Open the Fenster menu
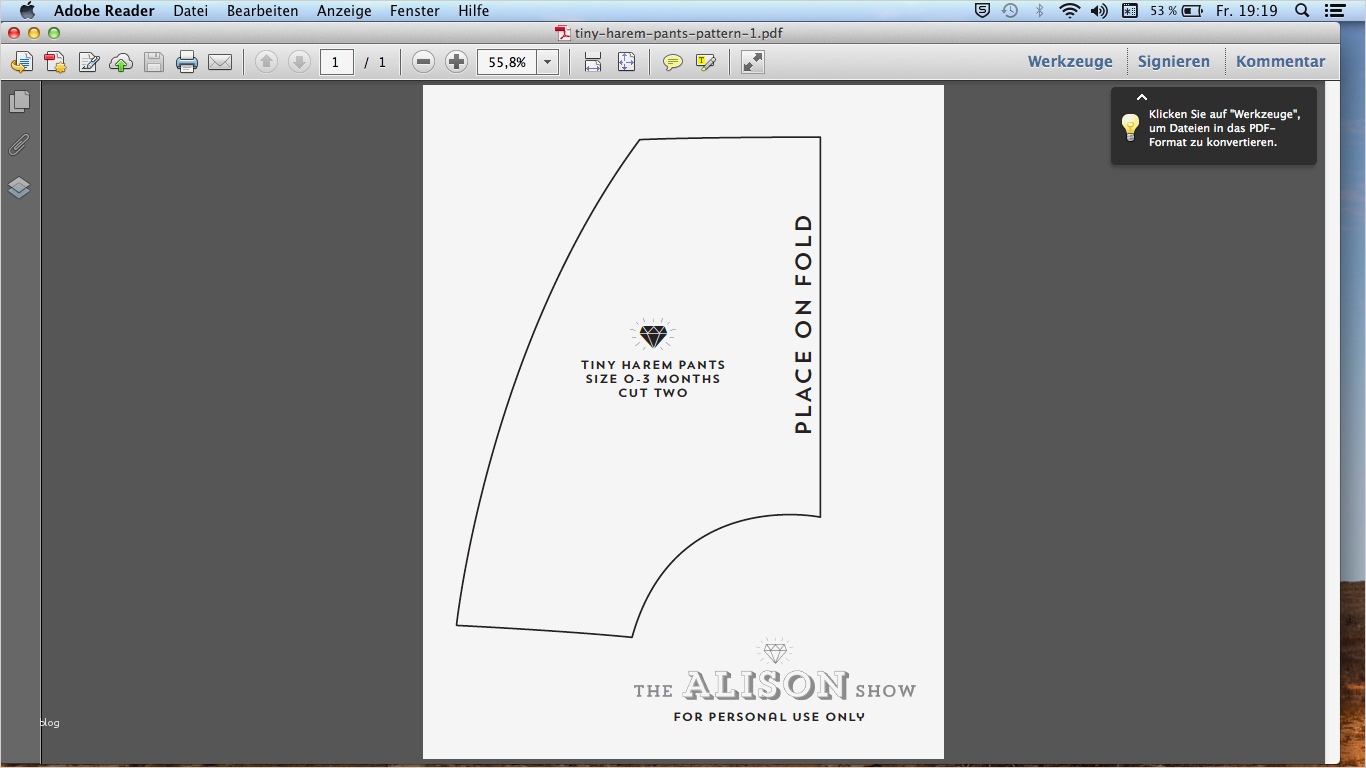 (x=415, y=11)
